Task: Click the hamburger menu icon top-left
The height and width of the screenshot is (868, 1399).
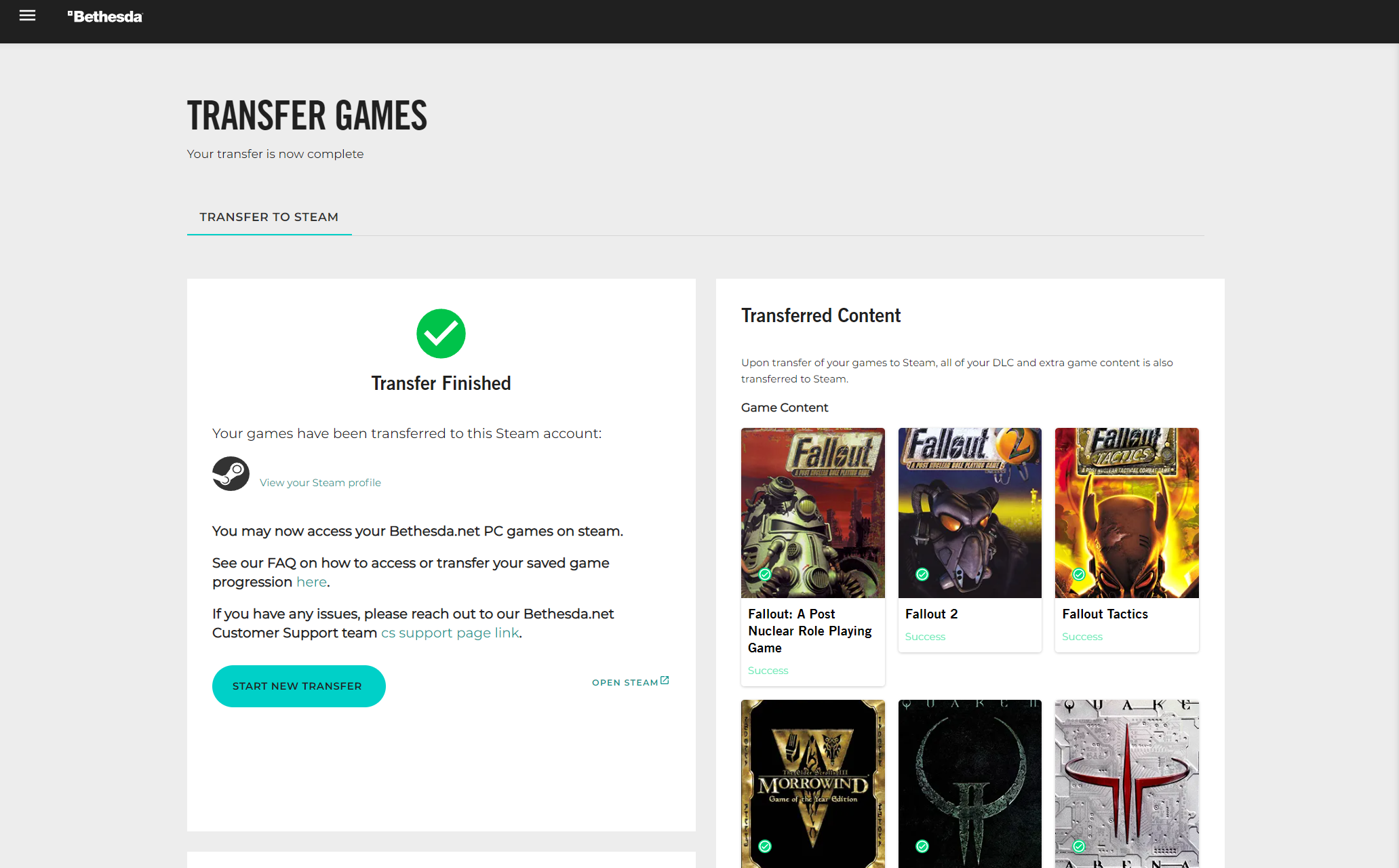Action: point(27,15)
